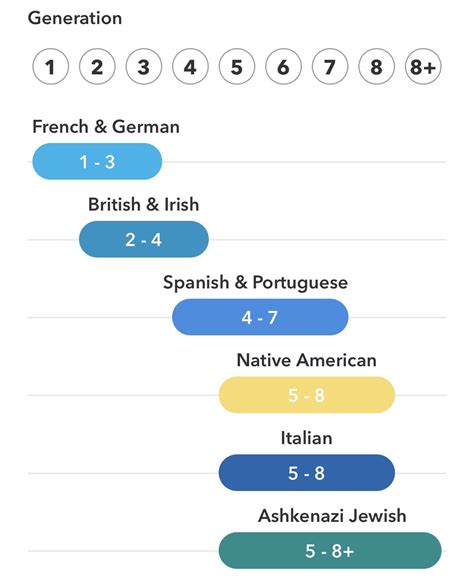The height and width of the screenshot is (586, 474).
Task: Click the Spanish & Portuguese label
Action: 255,283
